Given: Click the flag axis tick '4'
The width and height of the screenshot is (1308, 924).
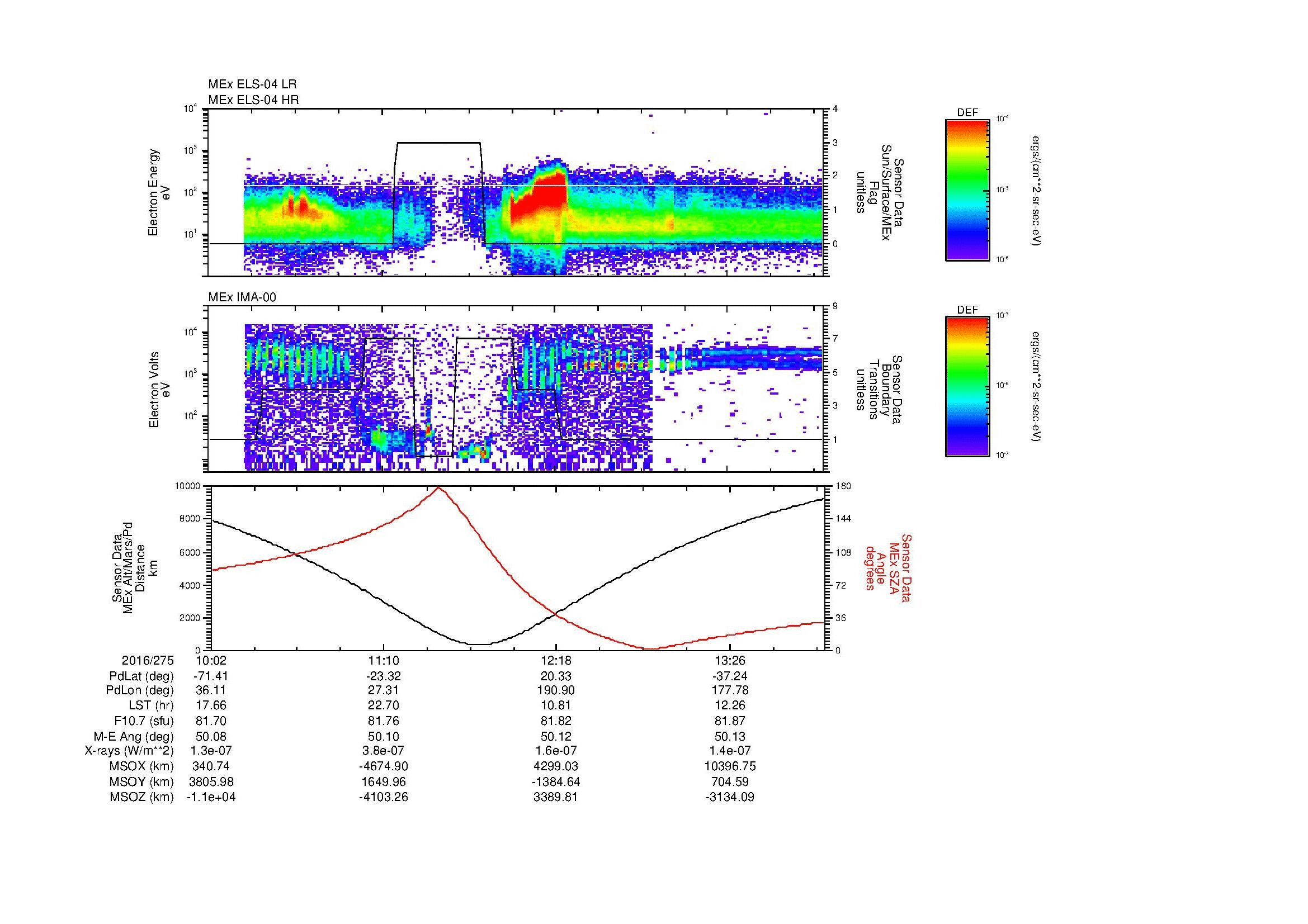Looking at the screenshot, I should click(x=835, y=109).
